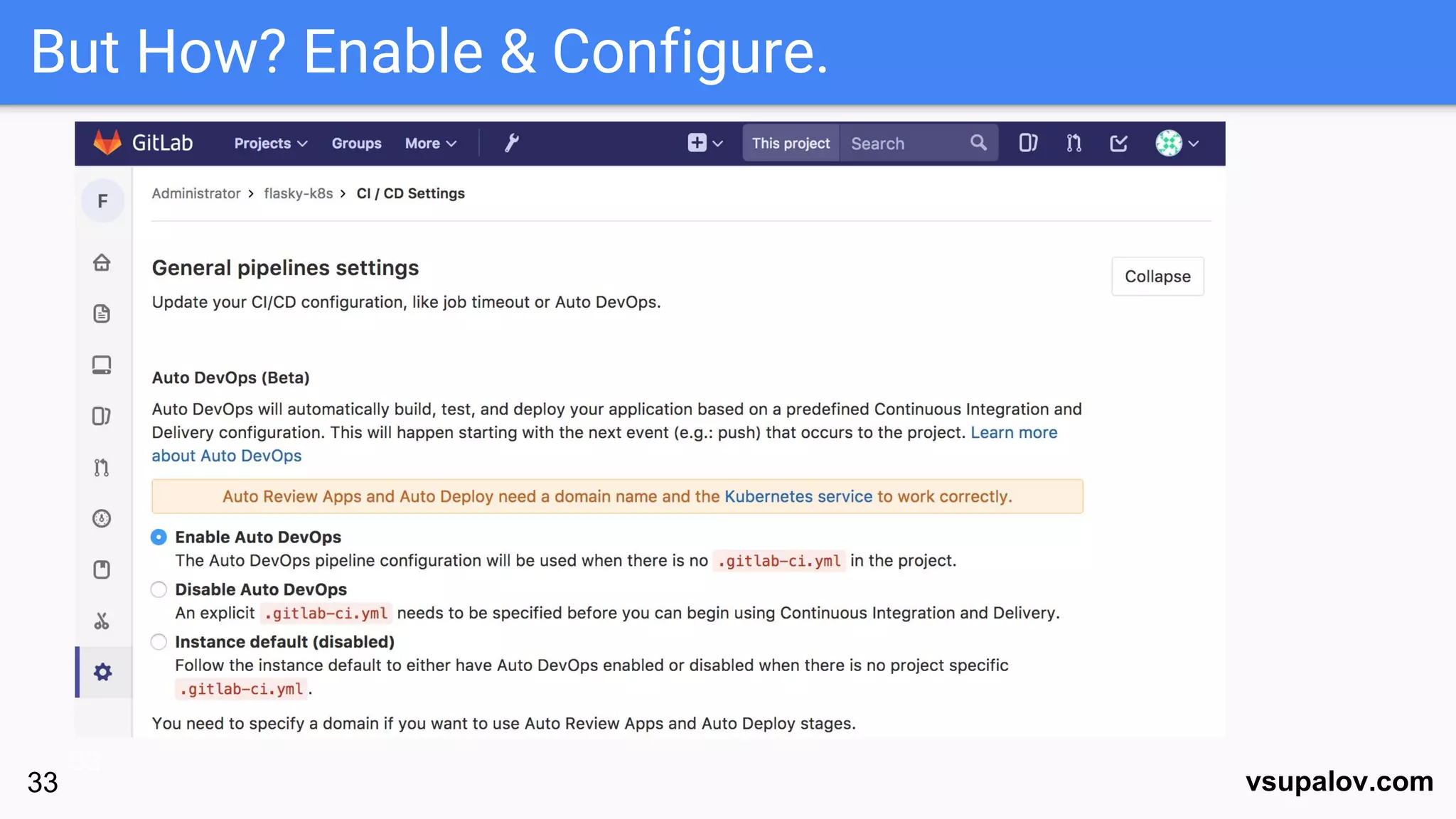Go to project Overview home icon

[102, 262]
